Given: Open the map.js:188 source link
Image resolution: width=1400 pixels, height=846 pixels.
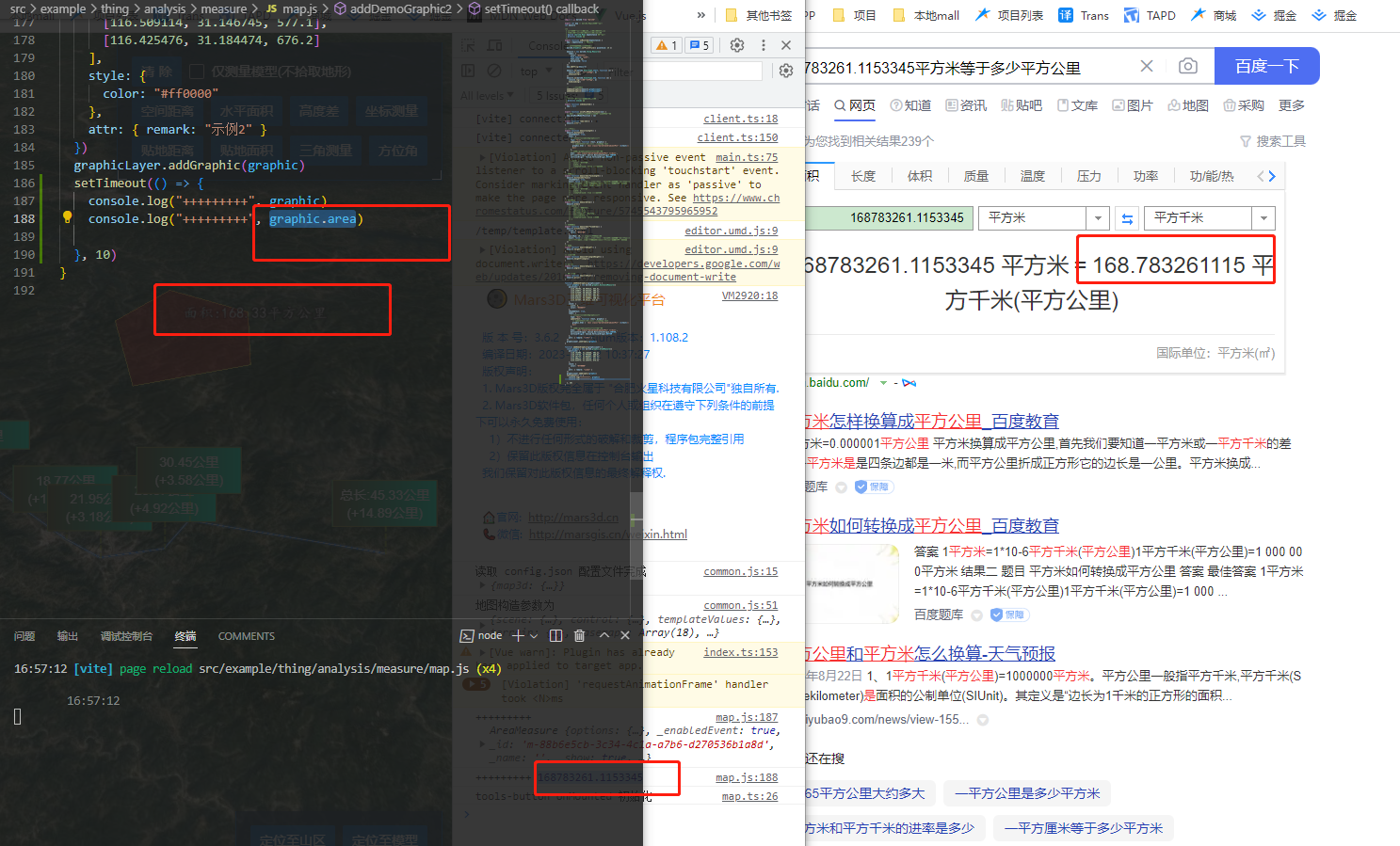Looking at the screenshot, I should point(747,777).
